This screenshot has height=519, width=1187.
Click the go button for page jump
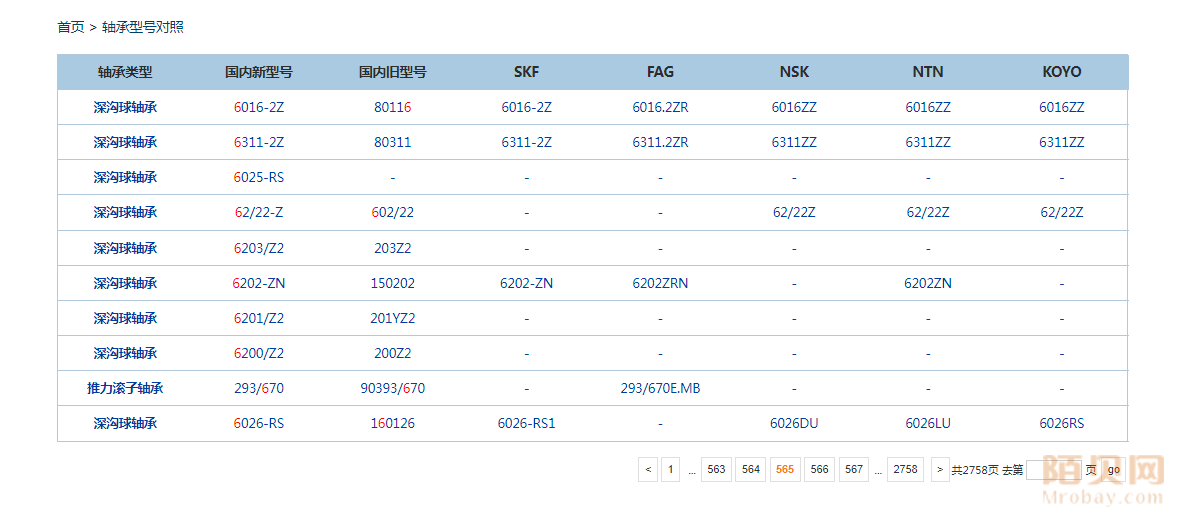point(1113,469)
